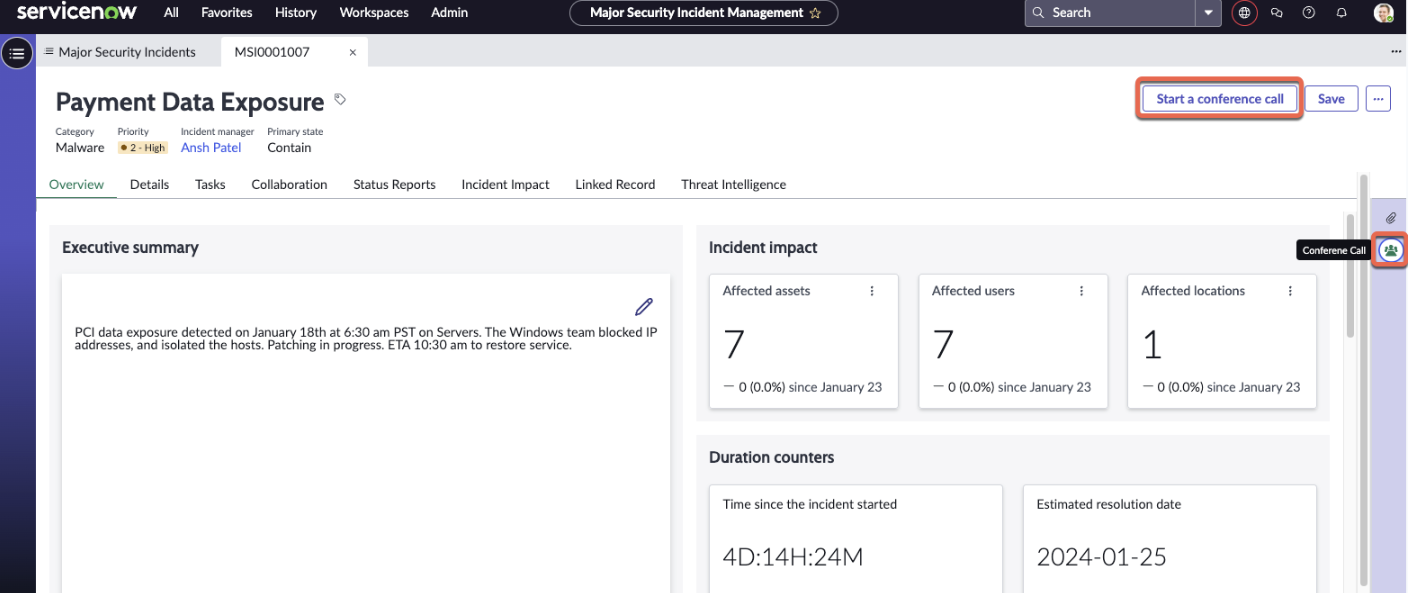Screen dimensions: 1408x593
Task: Toggle the list menu in left sidebar
Action: (x=17, y=53)
